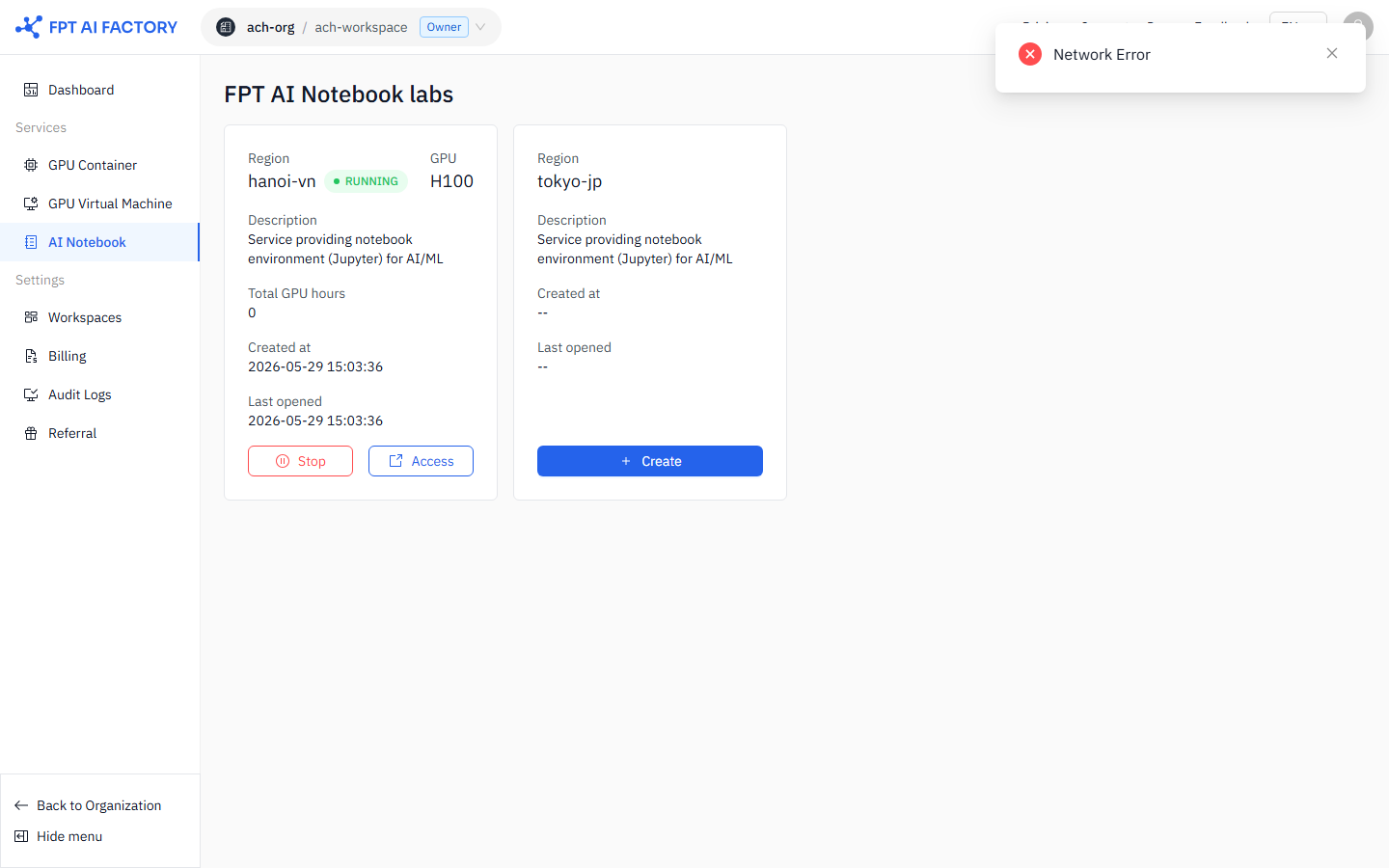Collapse sidebar with Hide menu icon
The image size is (1389, 868).
tap(21, 836)
